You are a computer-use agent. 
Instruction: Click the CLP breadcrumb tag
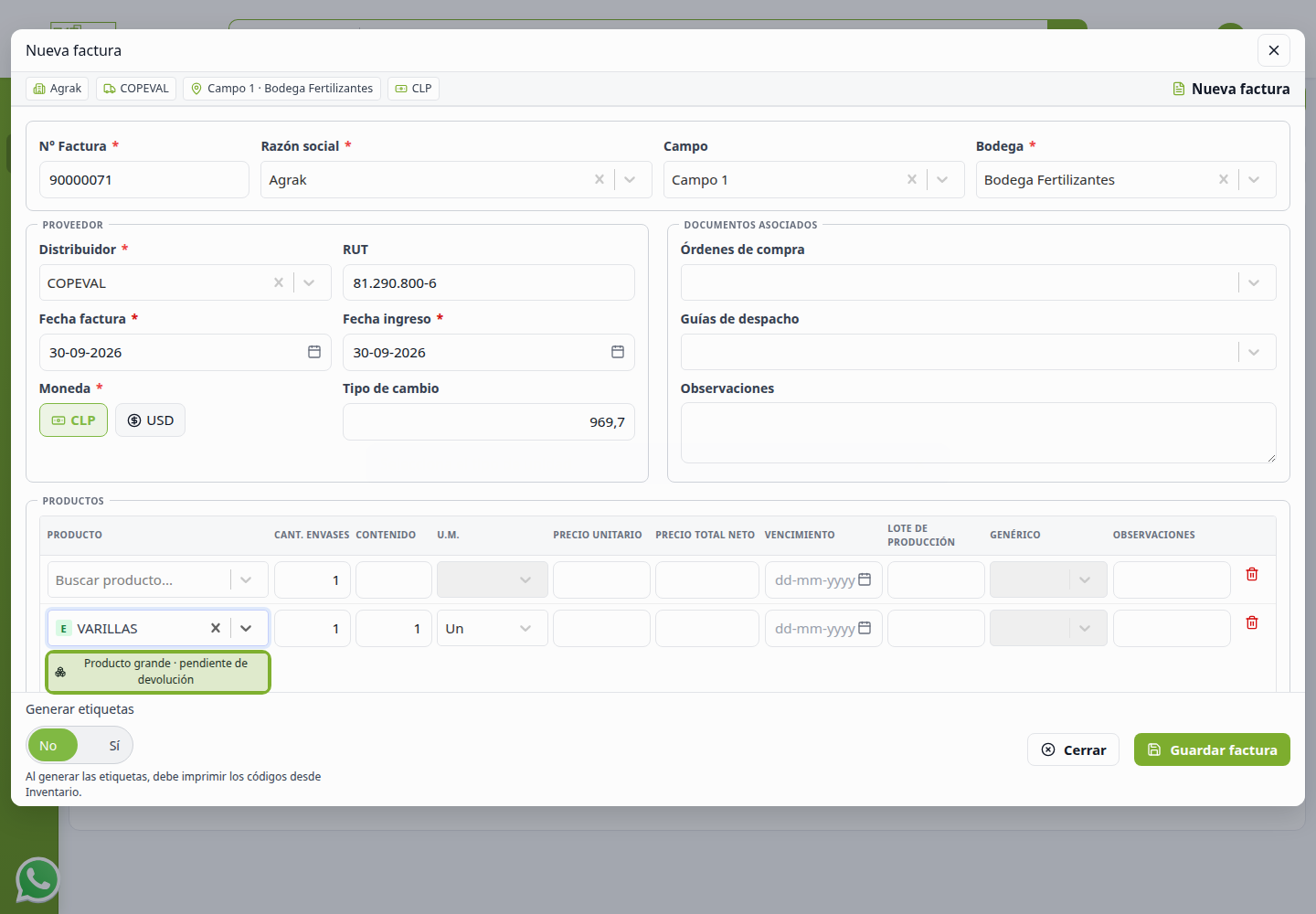click(x=413, y=89)
